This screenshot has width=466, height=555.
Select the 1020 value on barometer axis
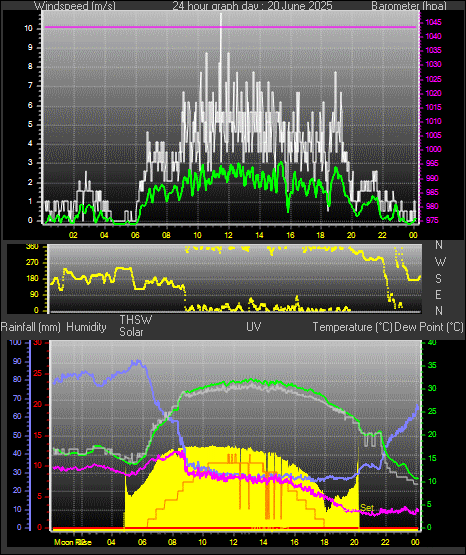[x=433, y=93]
